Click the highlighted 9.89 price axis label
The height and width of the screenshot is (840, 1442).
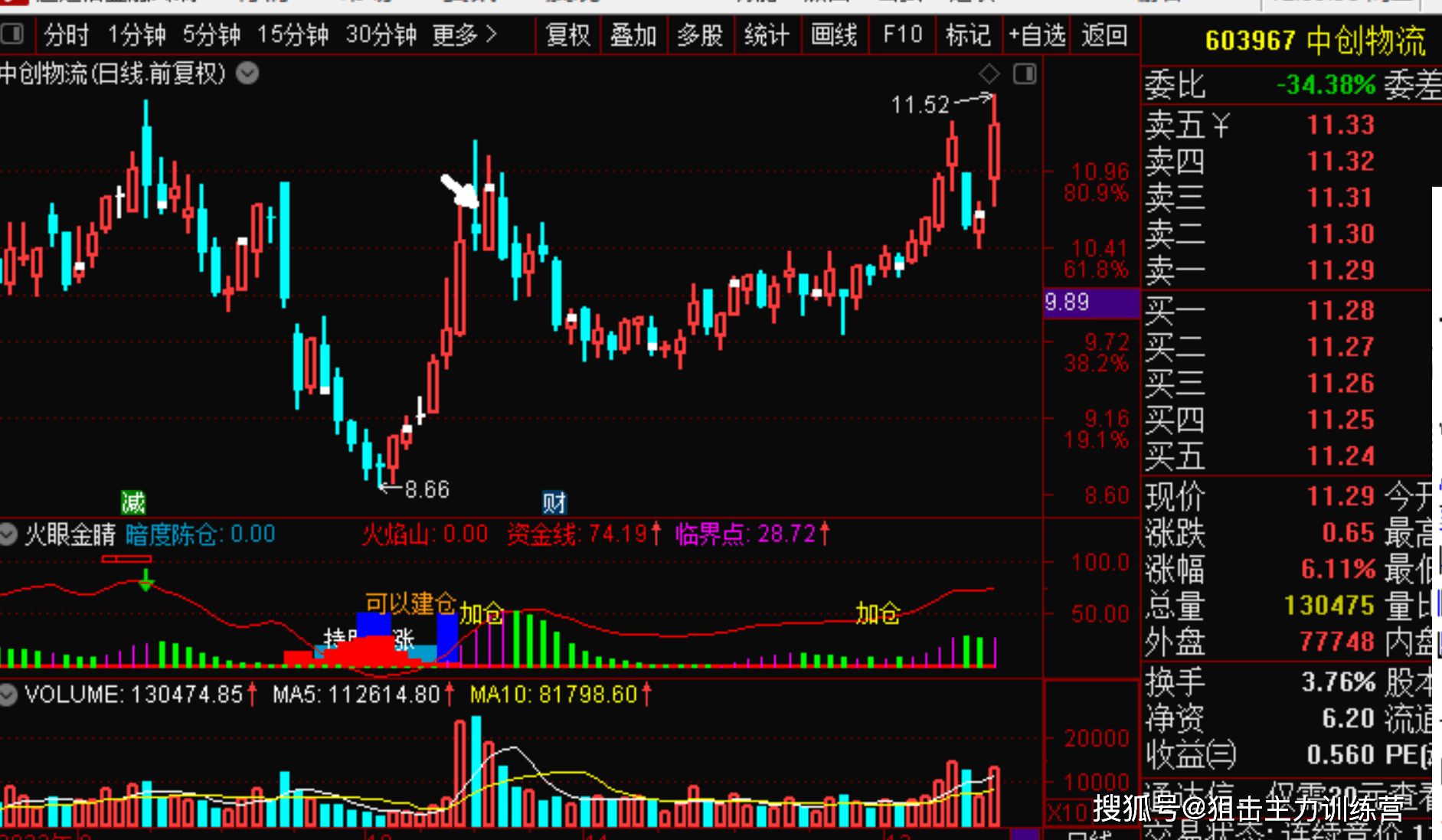[1091, 302]
